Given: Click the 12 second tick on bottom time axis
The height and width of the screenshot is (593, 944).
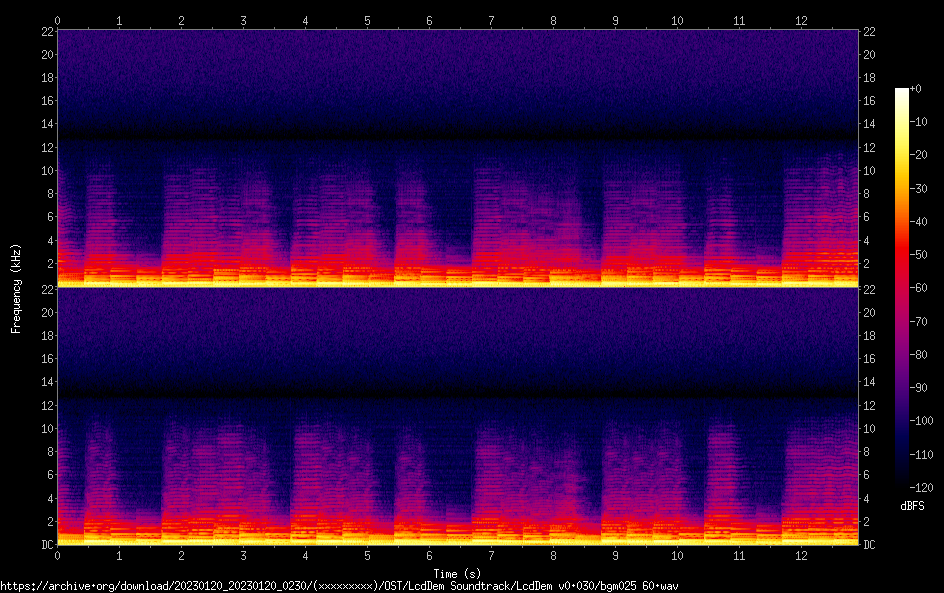Looking at the screenshot, I should pos(801,554).
